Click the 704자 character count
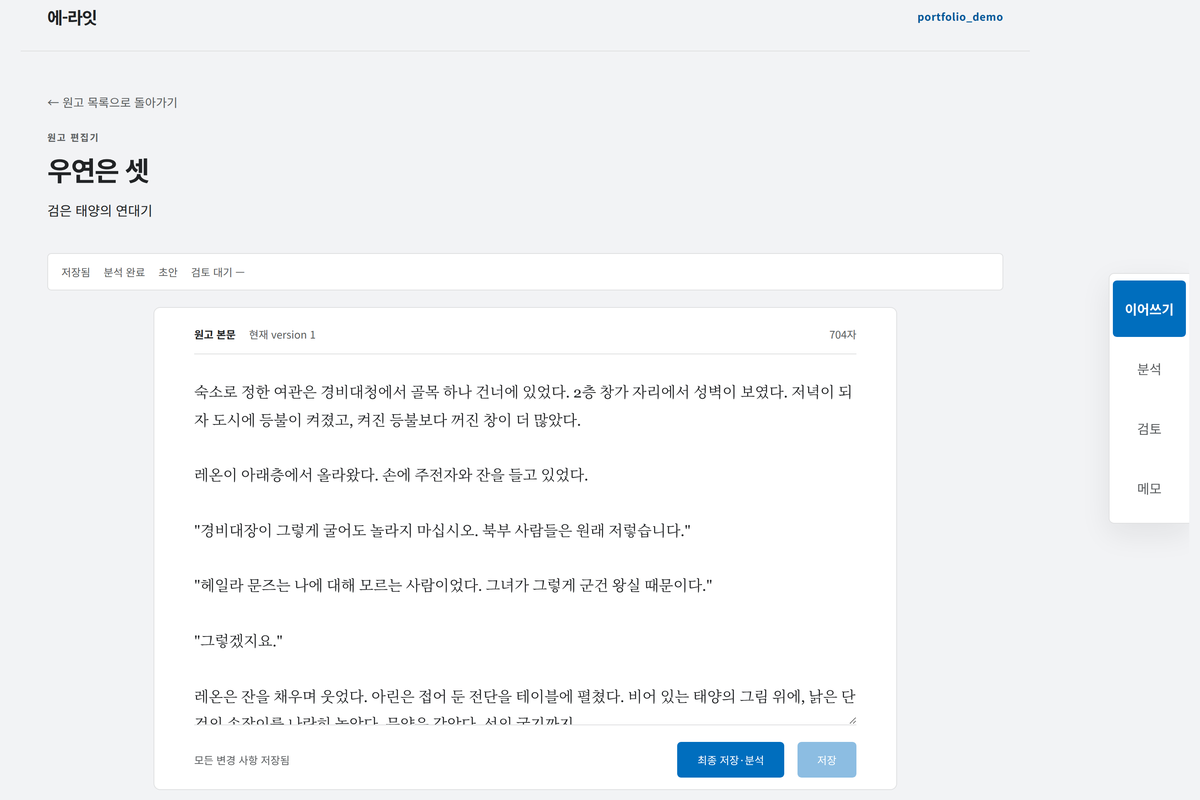1200x800 pixels. tap(842, 335)
